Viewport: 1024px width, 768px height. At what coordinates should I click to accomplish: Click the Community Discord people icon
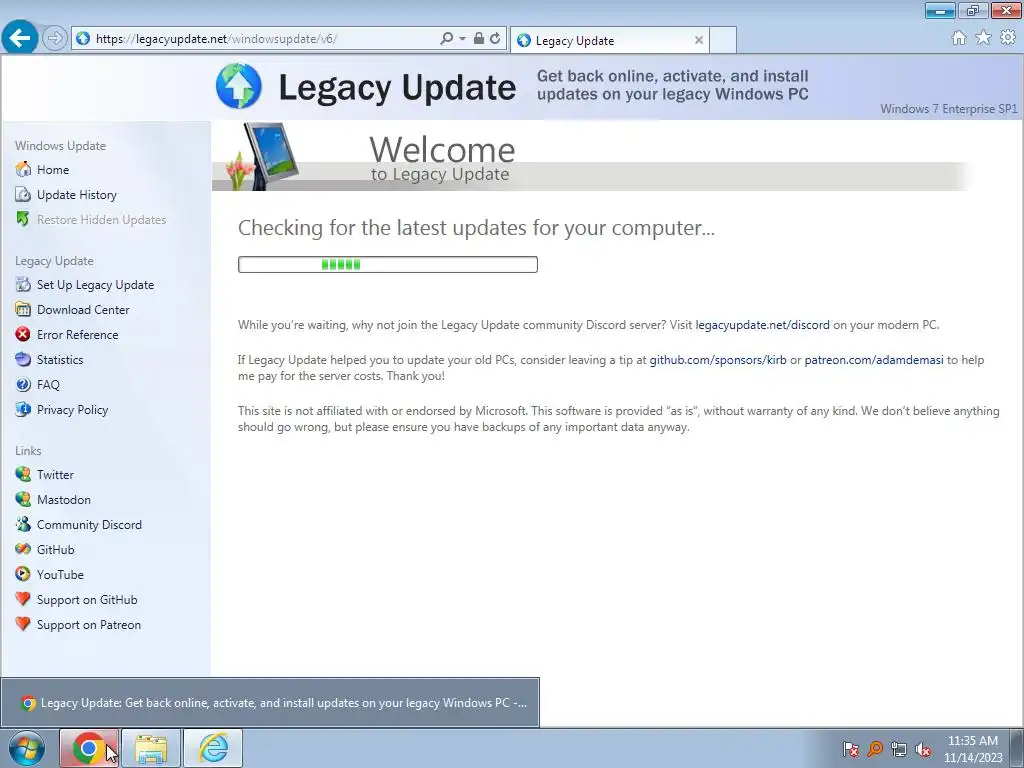(23, 524)
